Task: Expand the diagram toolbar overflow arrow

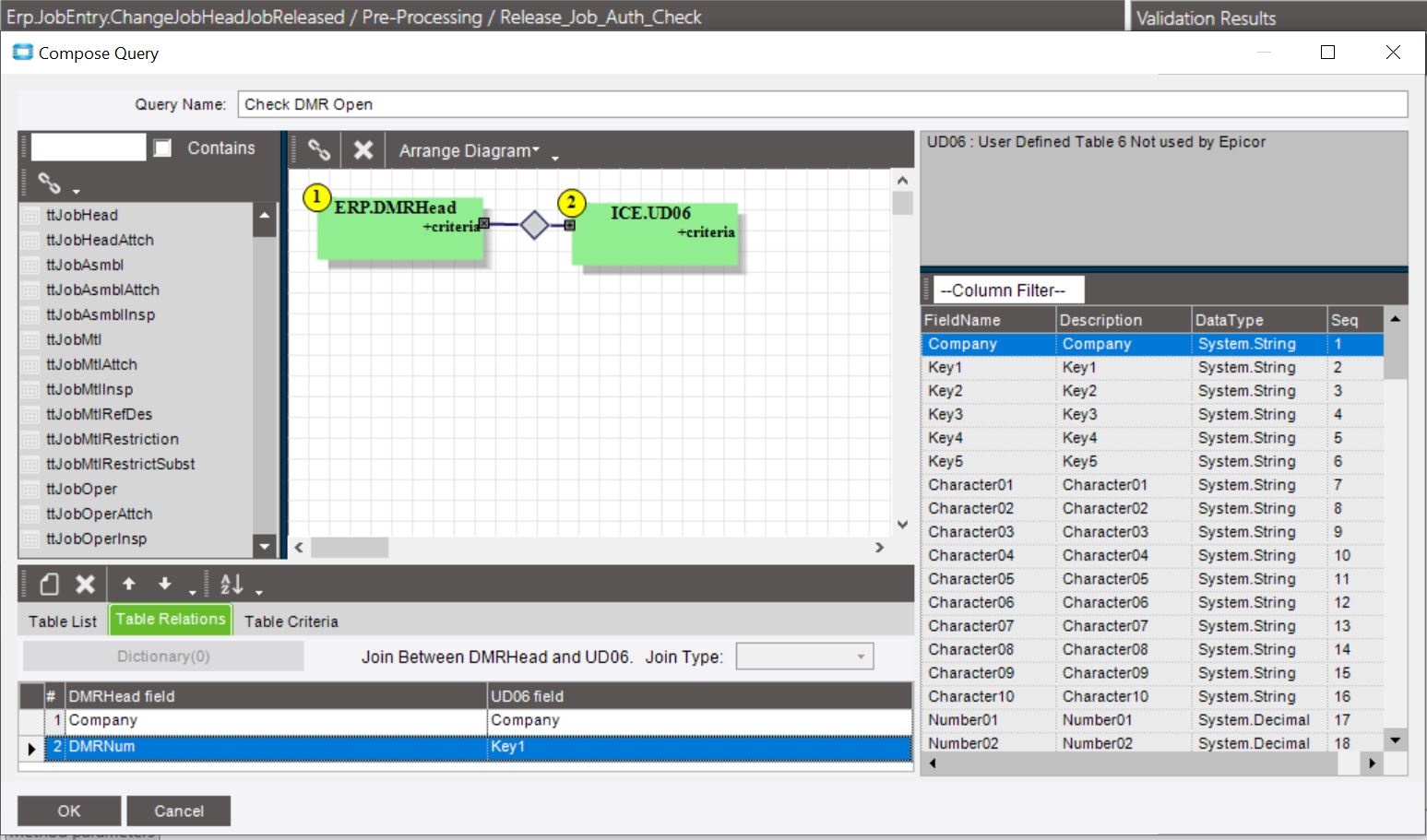Action: click(x=555, y=158)
